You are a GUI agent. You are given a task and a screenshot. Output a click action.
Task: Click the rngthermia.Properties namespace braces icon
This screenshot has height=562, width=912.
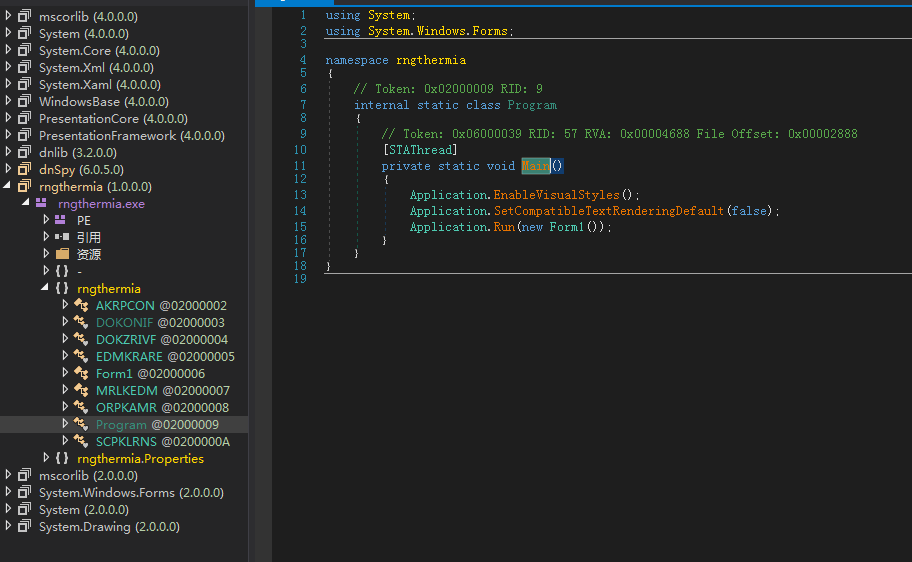(x=62, y=458)
